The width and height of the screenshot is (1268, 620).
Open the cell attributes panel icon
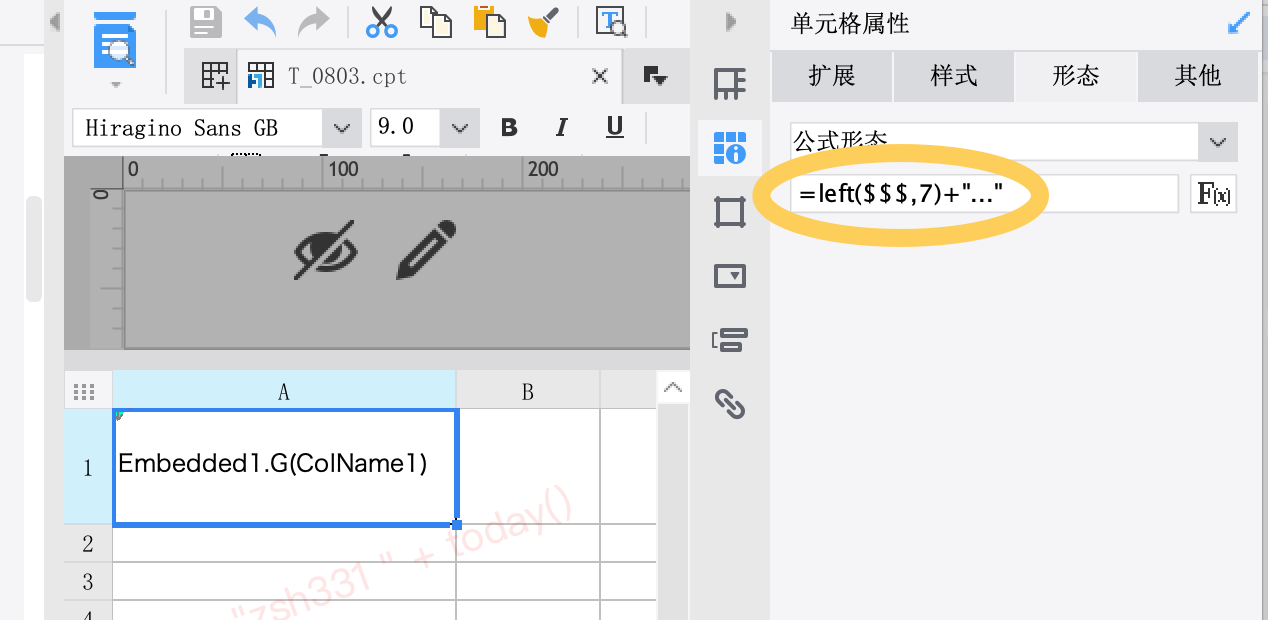pyautogui.click(x=730, y=148)
